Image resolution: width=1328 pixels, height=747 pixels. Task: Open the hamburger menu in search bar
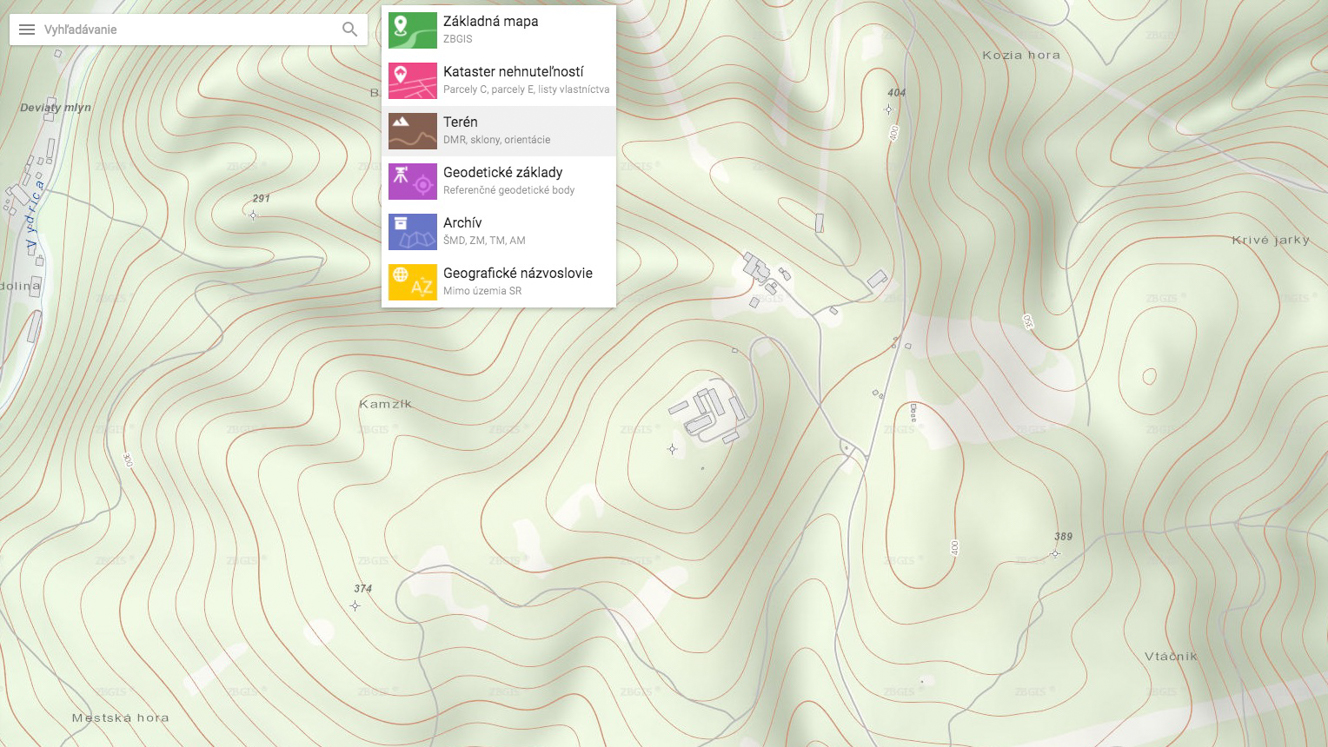point(27,30)
